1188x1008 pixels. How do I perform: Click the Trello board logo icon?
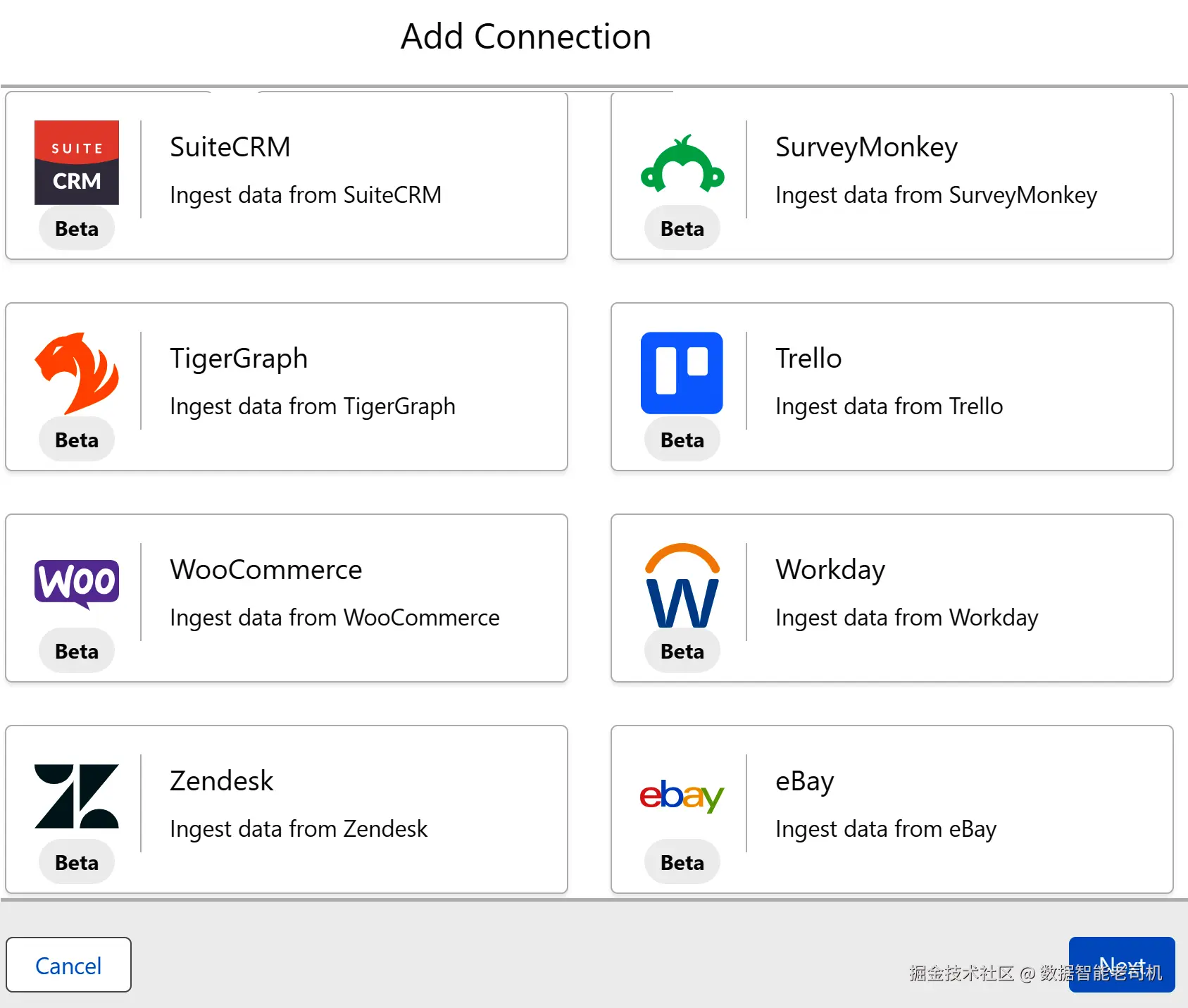682,373
